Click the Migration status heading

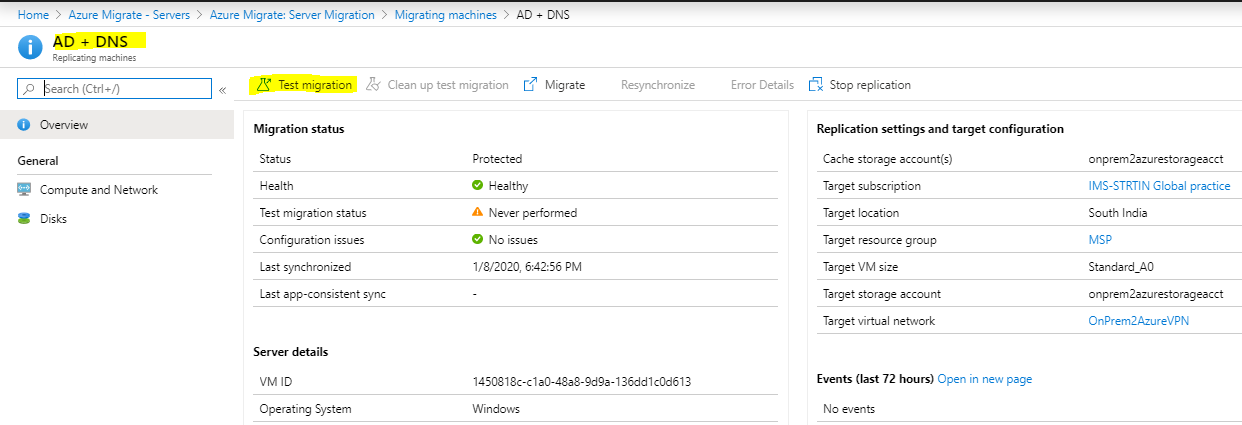[299, 129]
